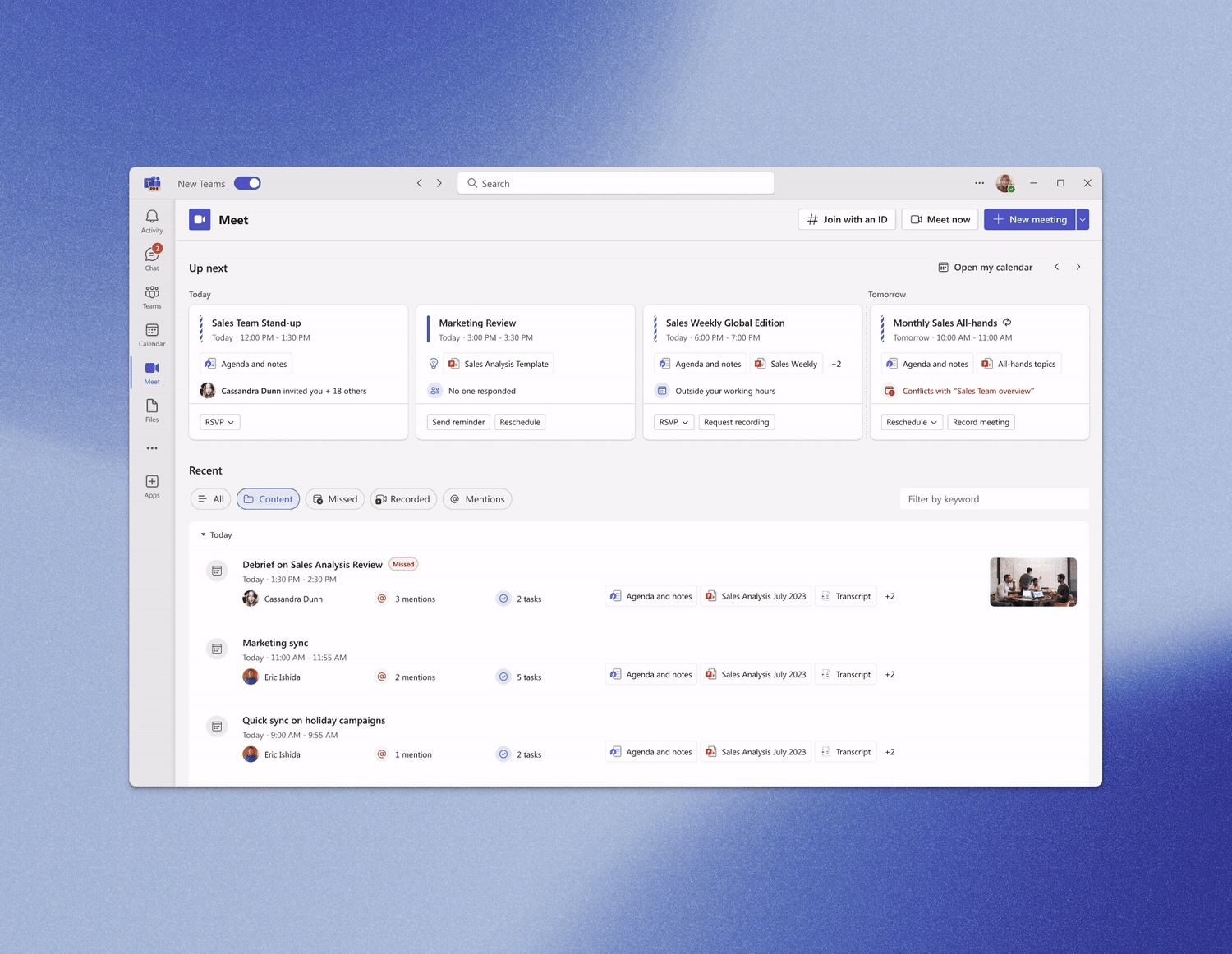This screenshot has height=954, width=1232.
Task: Open the Marketing sync meeting title
Action: (275, 643)
